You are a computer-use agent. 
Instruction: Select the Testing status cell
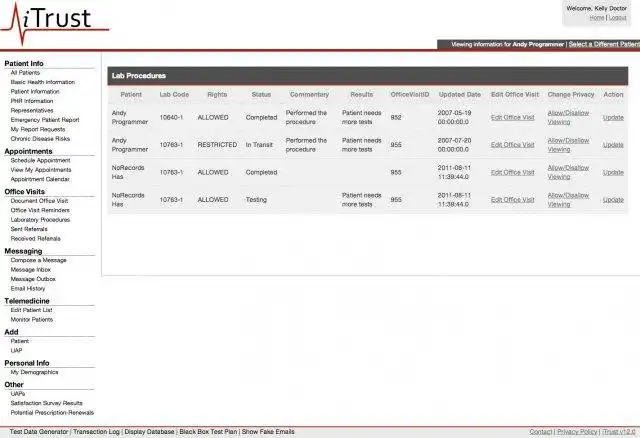pyautogui.click(x=256, y=200)
